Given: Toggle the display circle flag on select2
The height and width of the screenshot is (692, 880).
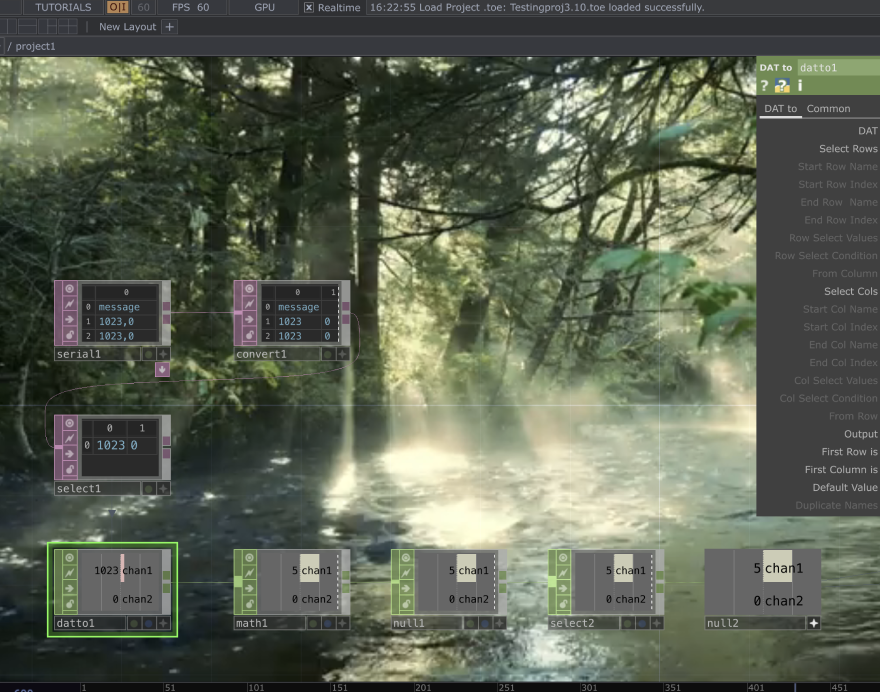Looking at the screenshot, I should 562,557.
